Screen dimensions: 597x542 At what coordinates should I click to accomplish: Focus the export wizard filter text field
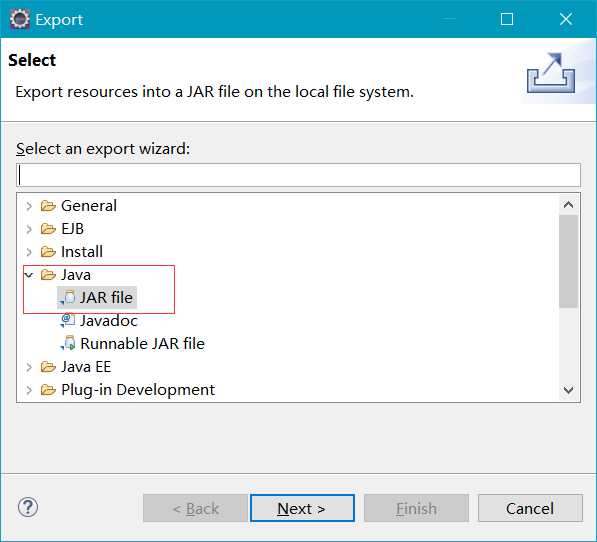[298, 175]
